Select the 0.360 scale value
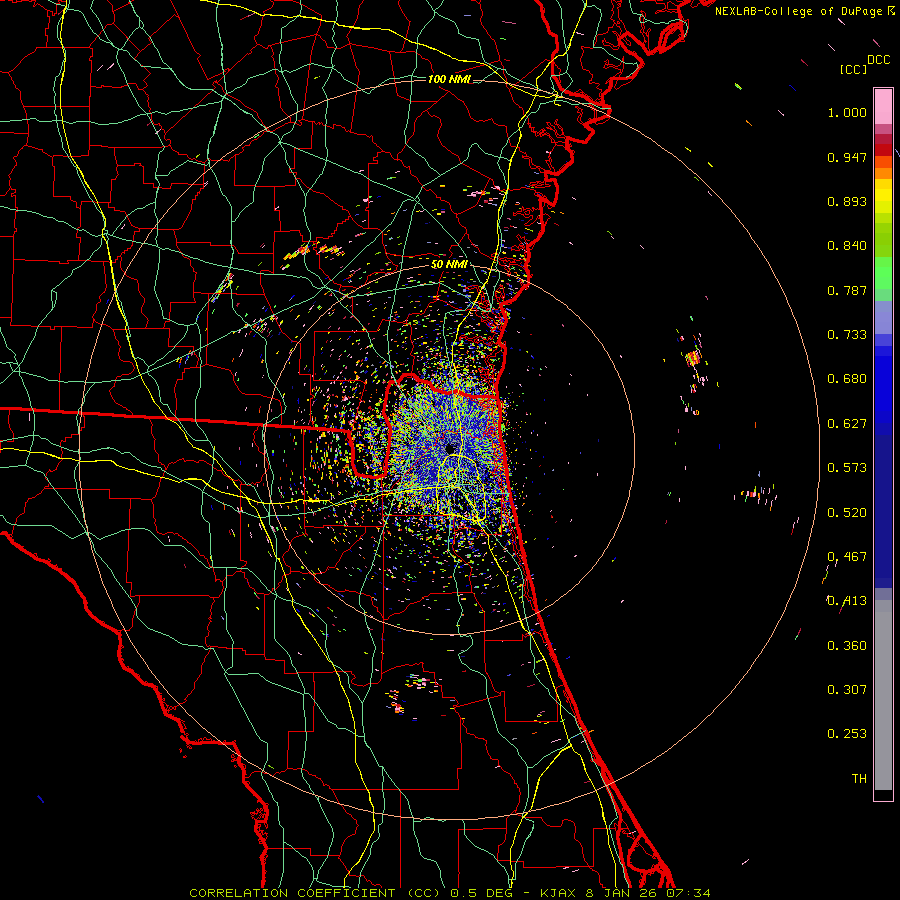 pos(847,646)
